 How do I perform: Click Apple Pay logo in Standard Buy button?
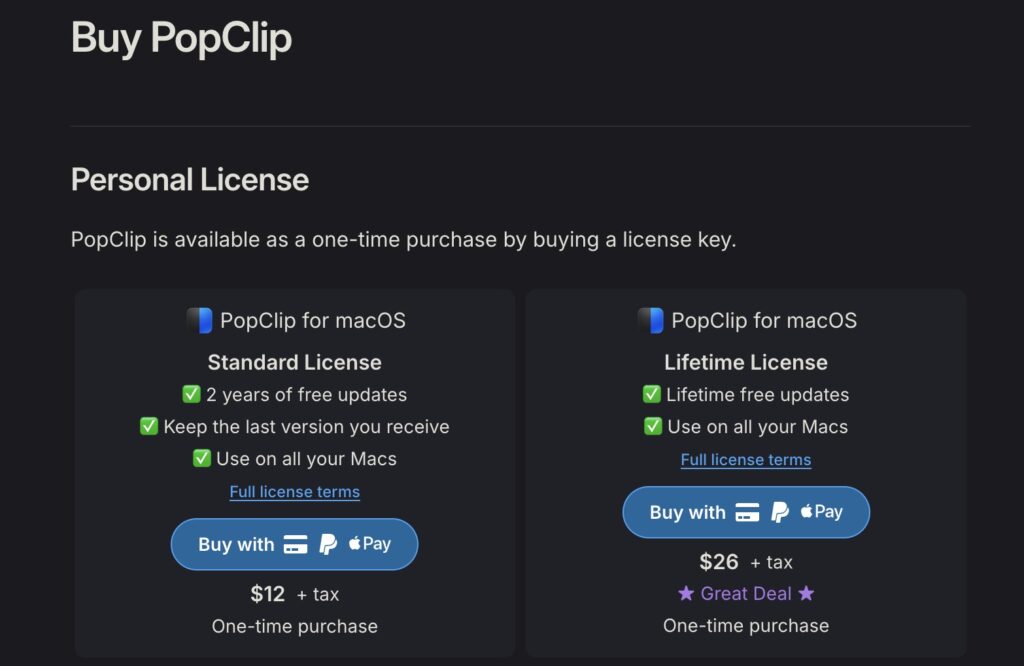(370, 544)
